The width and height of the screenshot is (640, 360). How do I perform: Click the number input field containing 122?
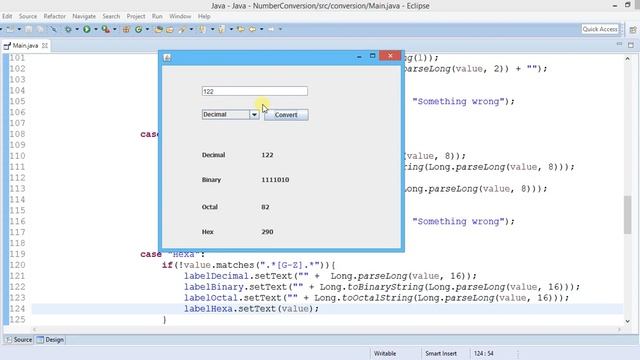tap(255, 91)
